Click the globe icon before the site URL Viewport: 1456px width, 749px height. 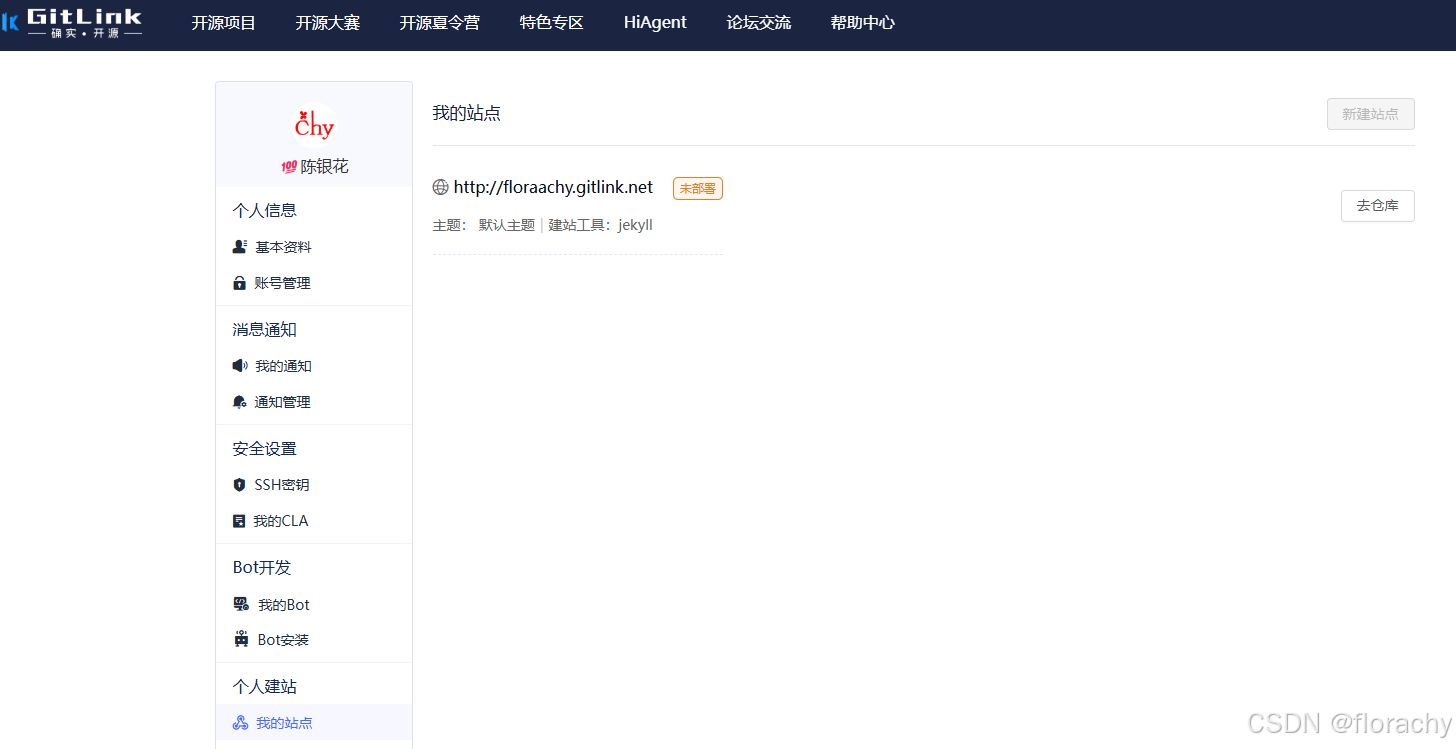point(439,187)
